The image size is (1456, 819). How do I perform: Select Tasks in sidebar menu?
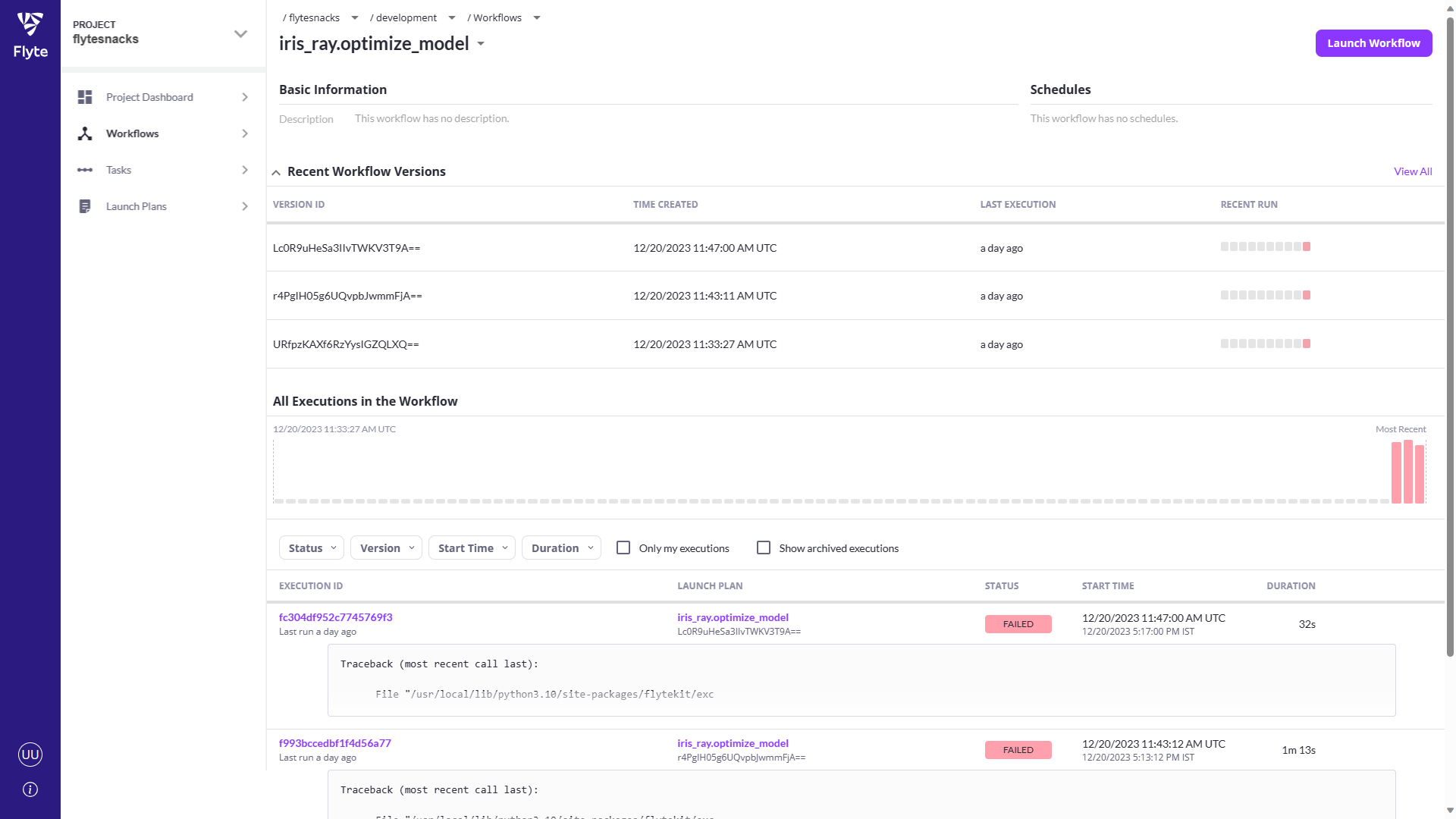point(119,170)
